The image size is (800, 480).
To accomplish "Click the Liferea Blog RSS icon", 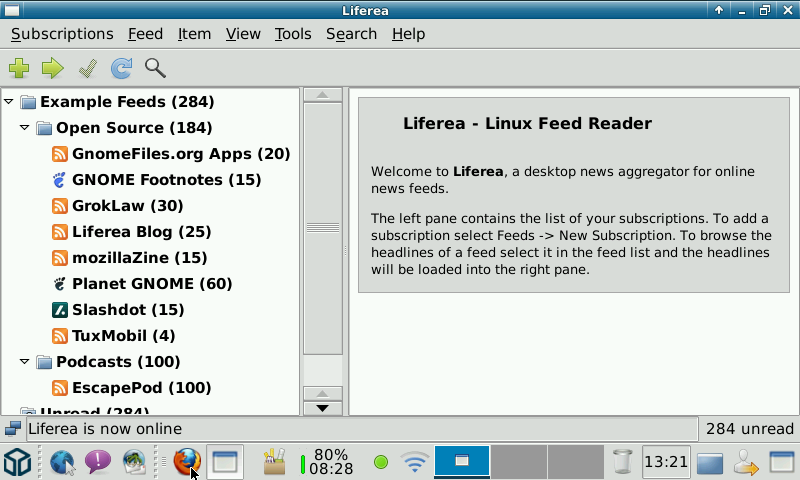I will pyautogui.click(x=60, y=232).
